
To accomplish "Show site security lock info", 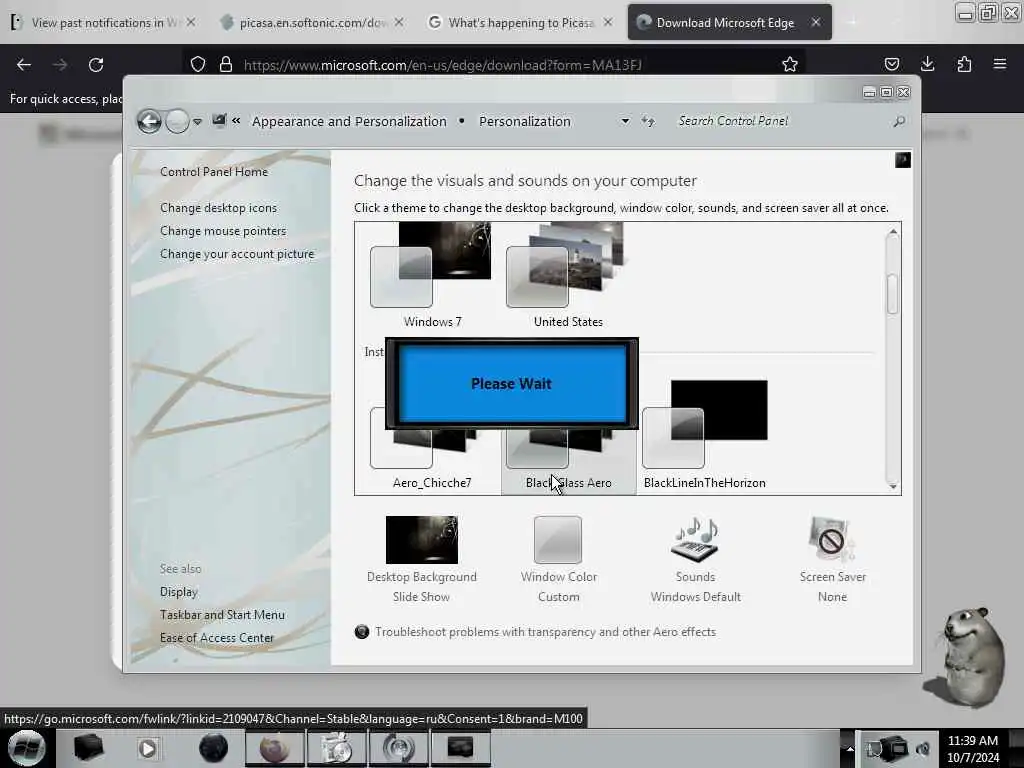I will coord(226,64).
